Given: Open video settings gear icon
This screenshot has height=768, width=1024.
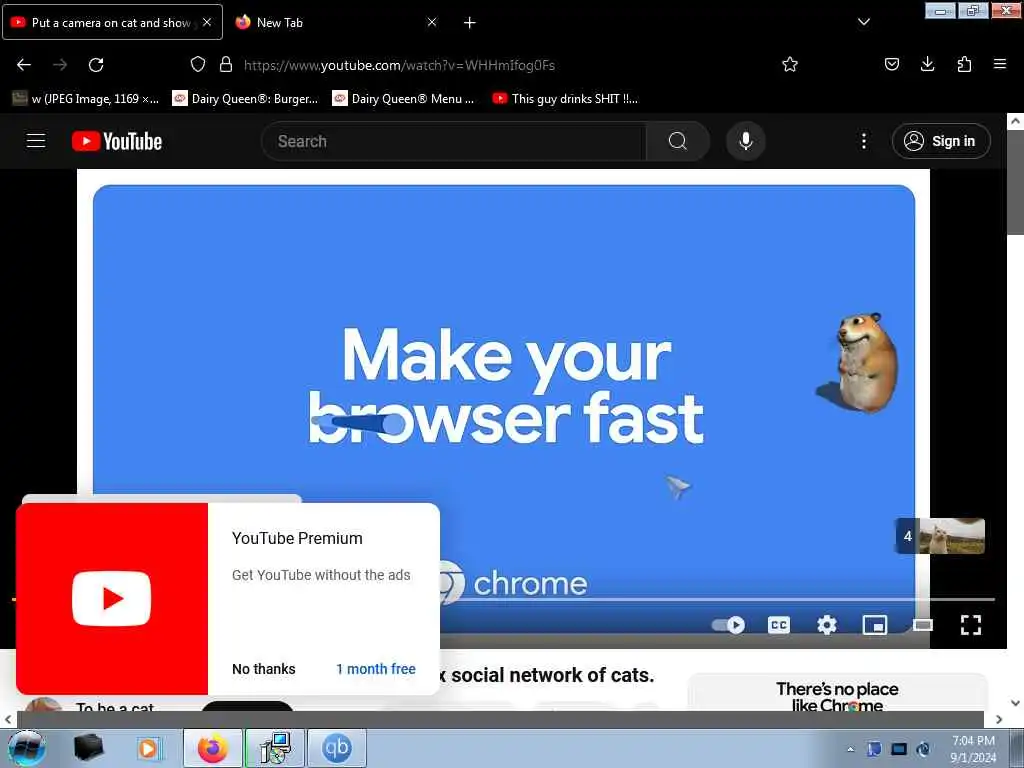Looking at the screenshot, I should [x=827, y=625].
